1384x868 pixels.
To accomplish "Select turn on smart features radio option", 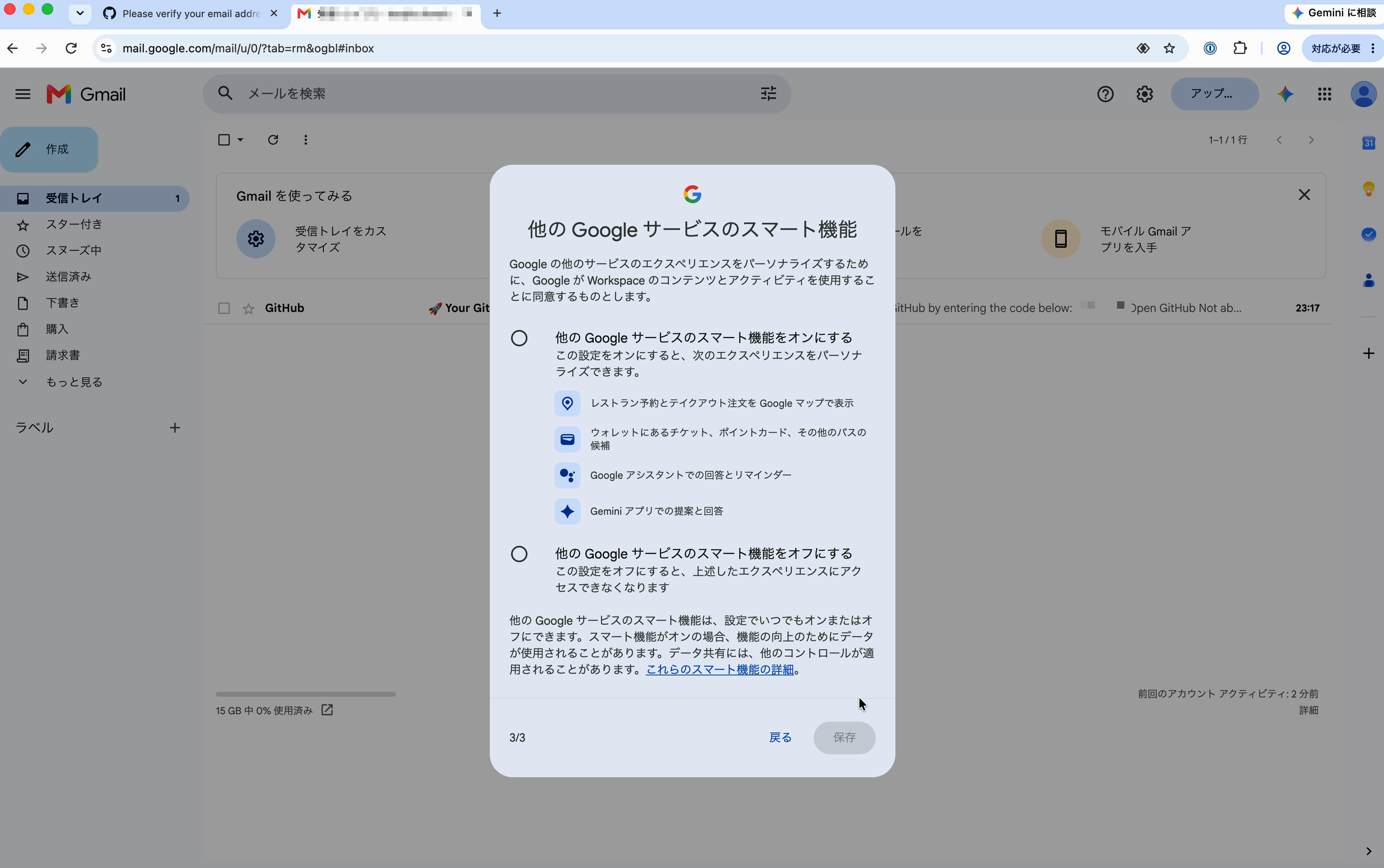I will pyautogui.click(x=519, y=338).
